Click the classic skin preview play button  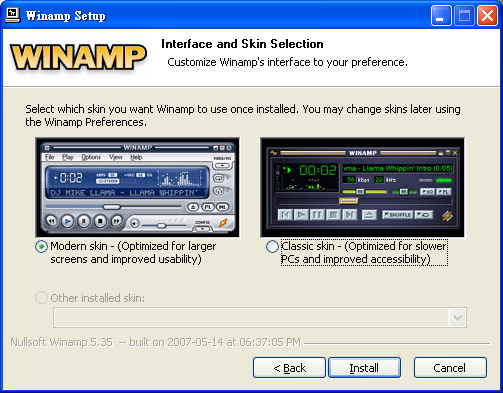pyautogui.click(x=301, y=215)
